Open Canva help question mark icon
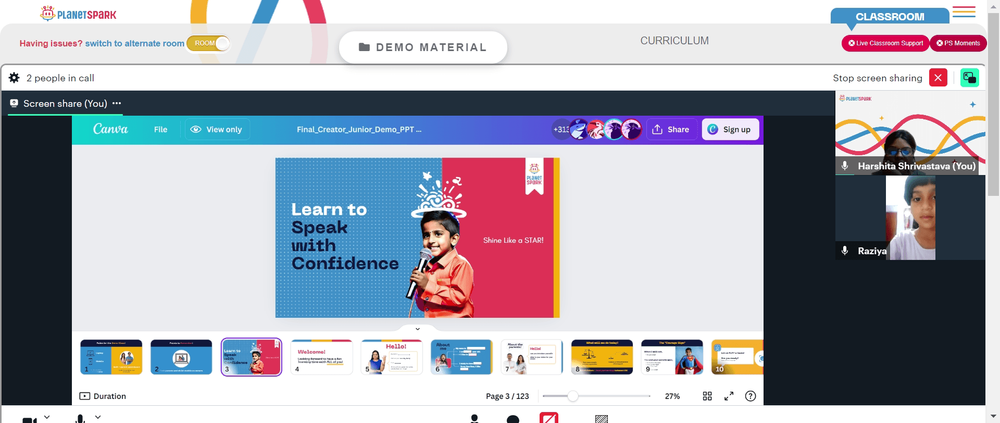The width and height of the screenshot is (1000, 423). (x=751, y=396)
